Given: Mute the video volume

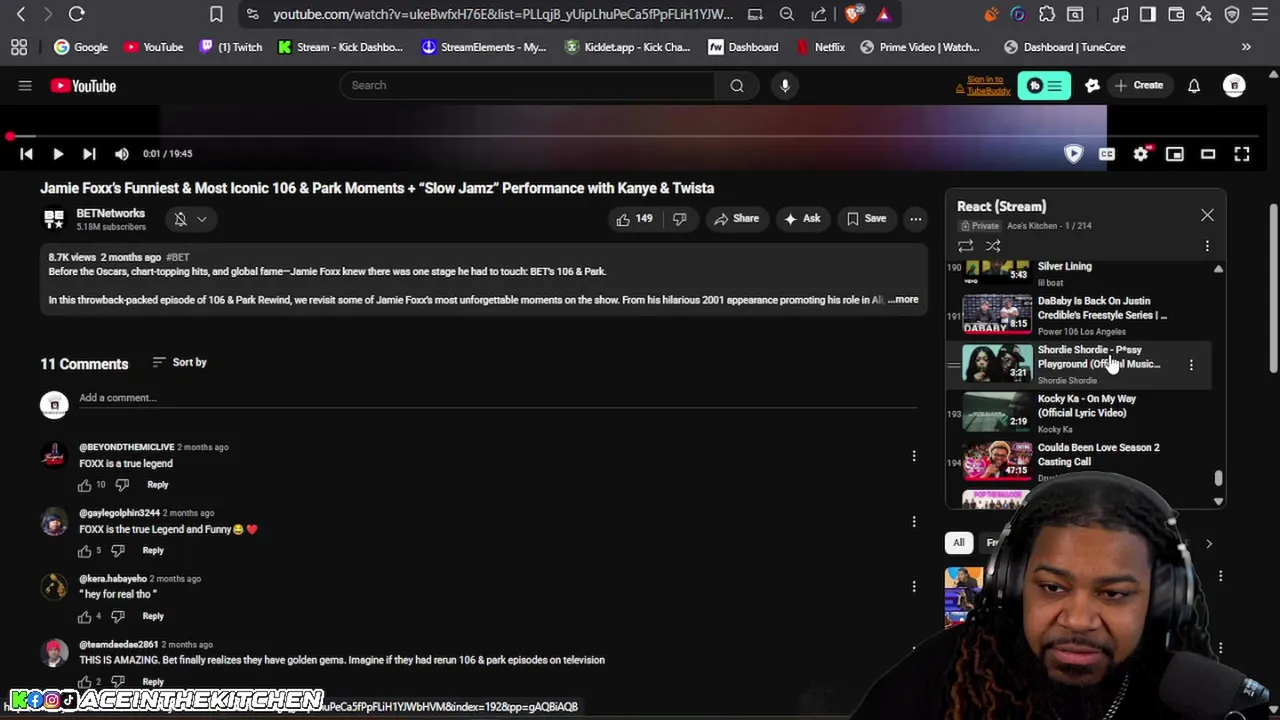Looking at the screenshot, I should [122, 154].
